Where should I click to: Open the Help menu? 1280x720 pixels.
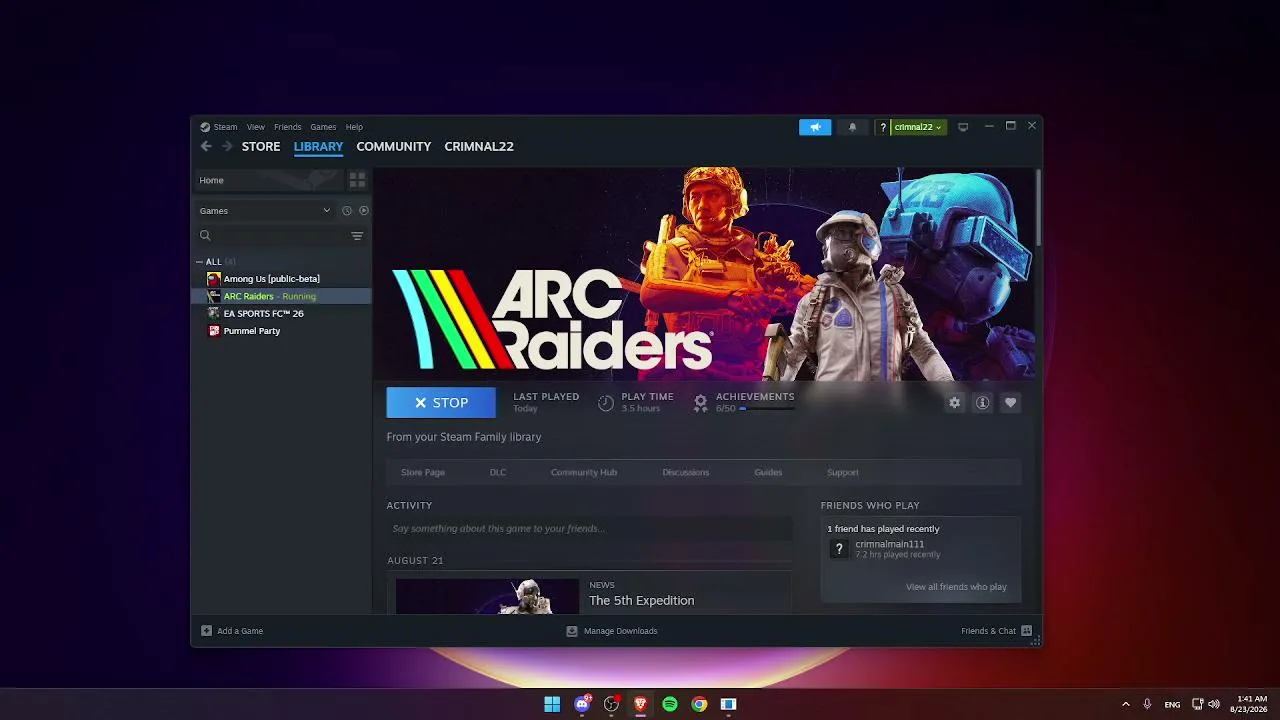[x=354, y=127]
